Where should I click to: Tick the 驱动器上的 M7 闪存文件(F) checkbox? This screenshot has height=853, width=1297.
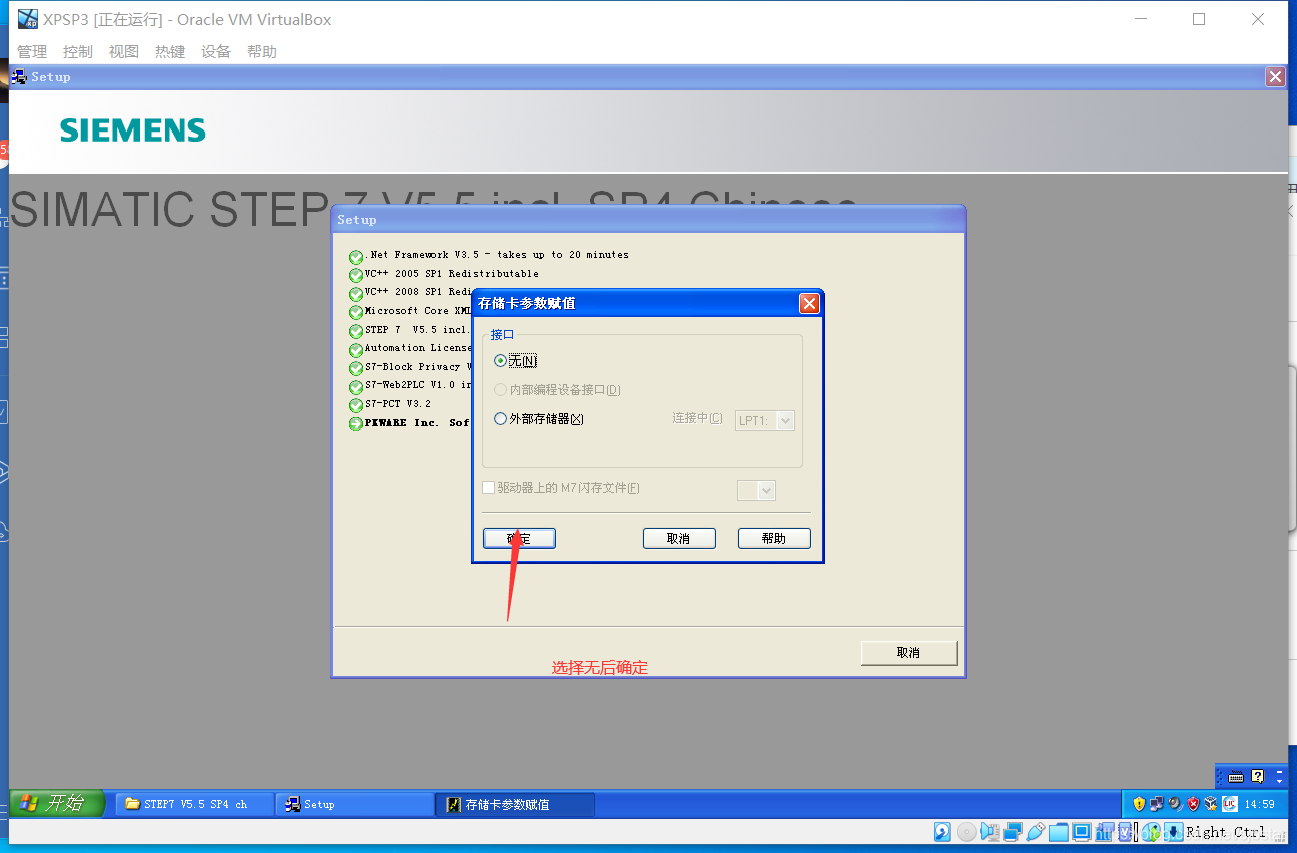pyautogui.click(x=489, y=488)
